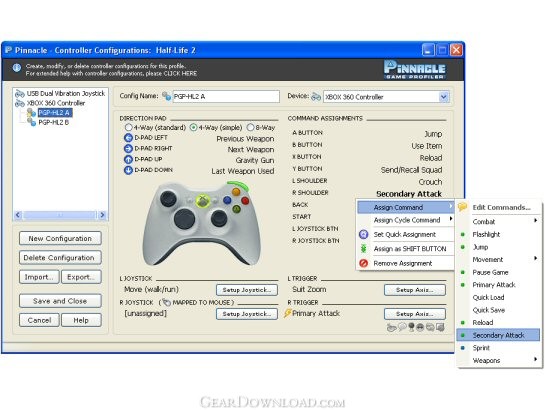This screenshot has width=545, height=410.
Task: Click into the Config Name field
Action: pyautogui.click(x=226, y=96)
